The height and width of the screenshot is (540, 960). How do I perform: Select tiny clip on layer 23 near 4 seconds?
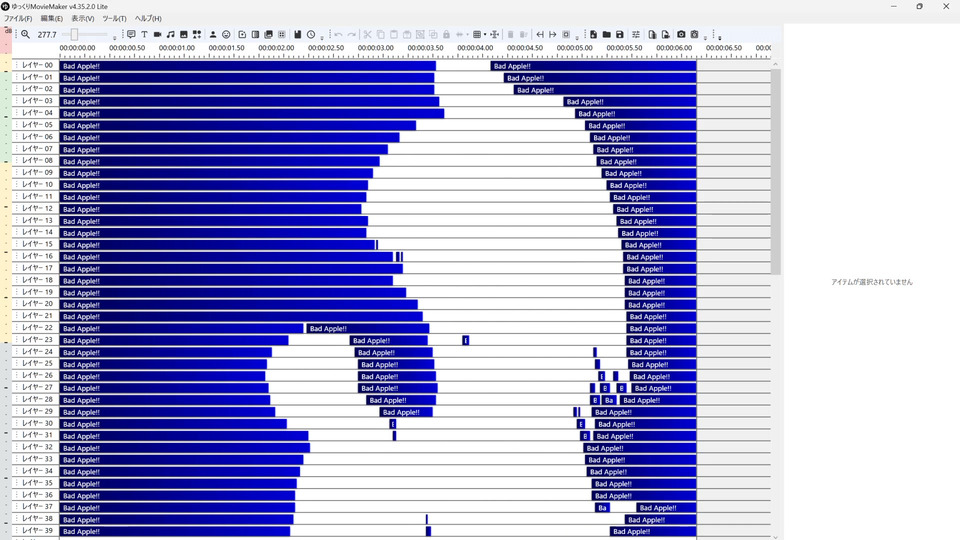coord(465,340)
